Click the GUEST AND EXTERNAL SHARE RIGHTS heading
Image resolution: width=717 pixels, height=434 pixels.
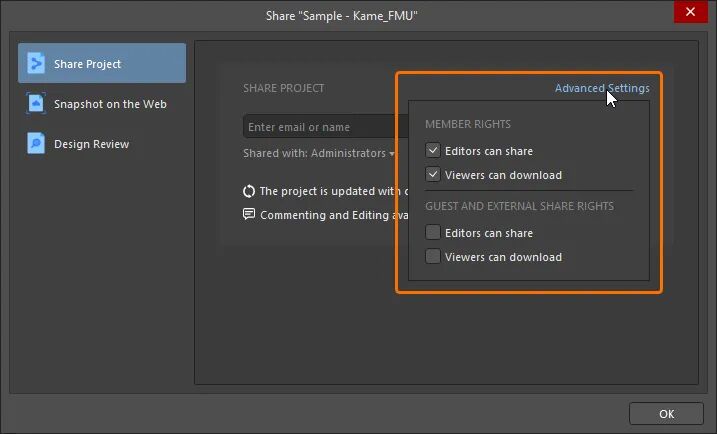click(519, 206)
